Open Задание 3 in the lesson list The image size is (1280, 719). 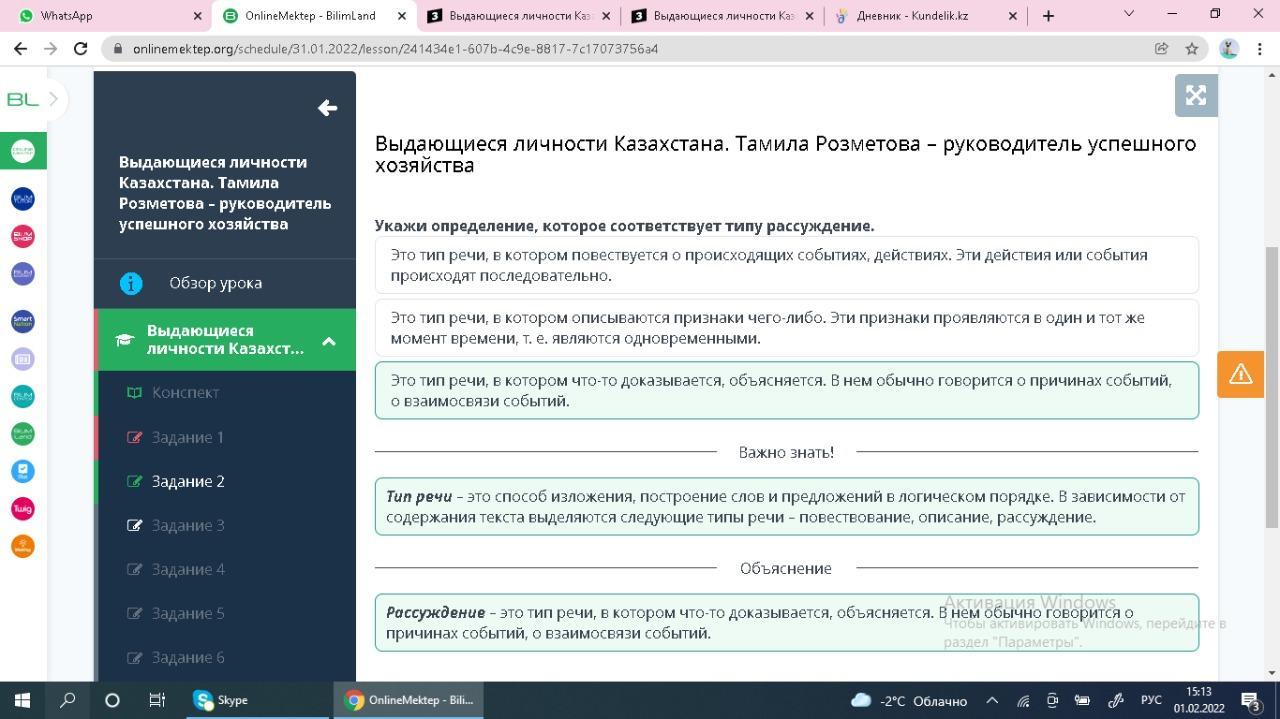(x=188, y=525)
